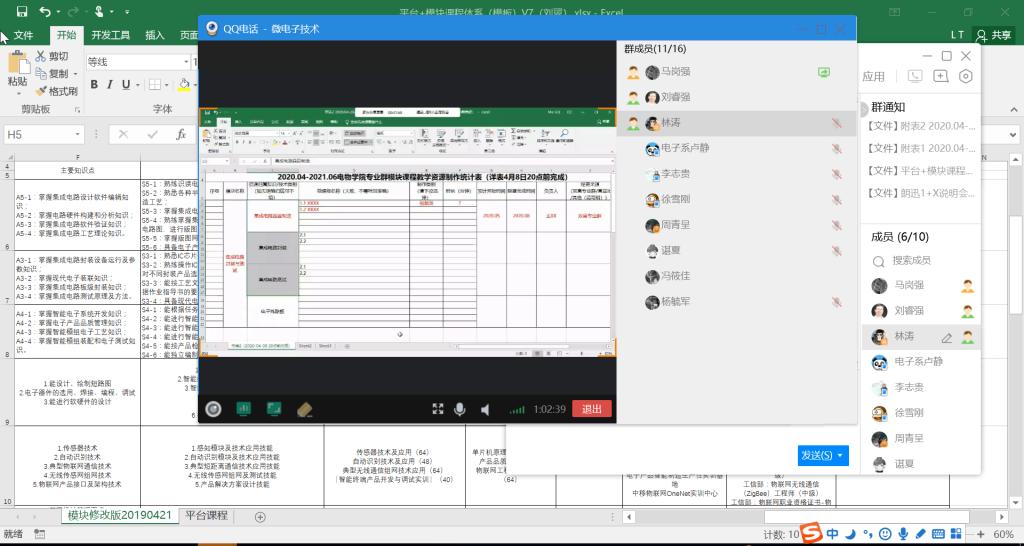Image resolution: width=1024 pixels, height=546 pixels.
Task: Click the red 退出 exit call button
Action: click(x=592, y=409)
